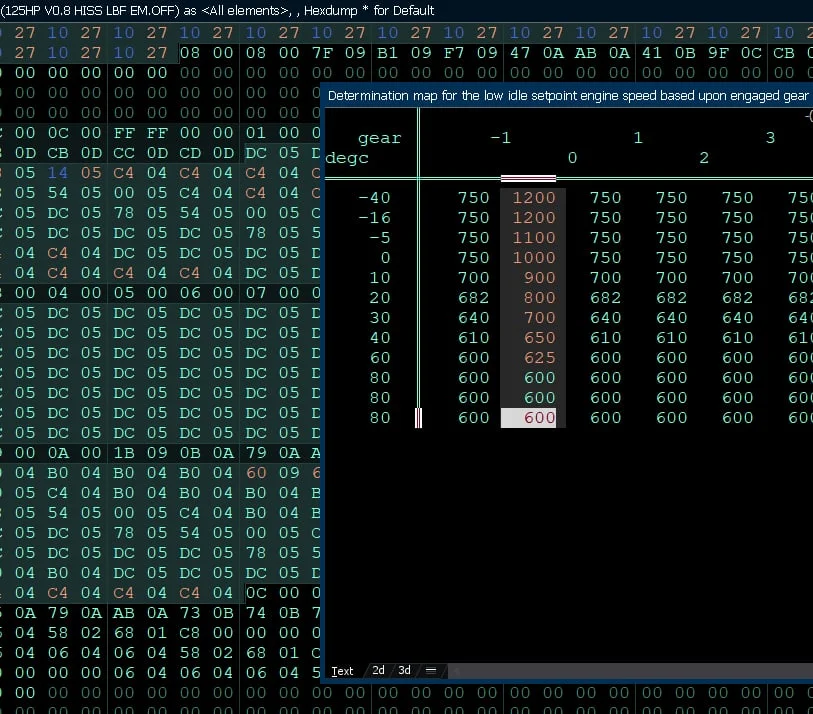Click the 'gear' axis label
Image resolution: width=813 pixels, height=714 pixels.
380,138
